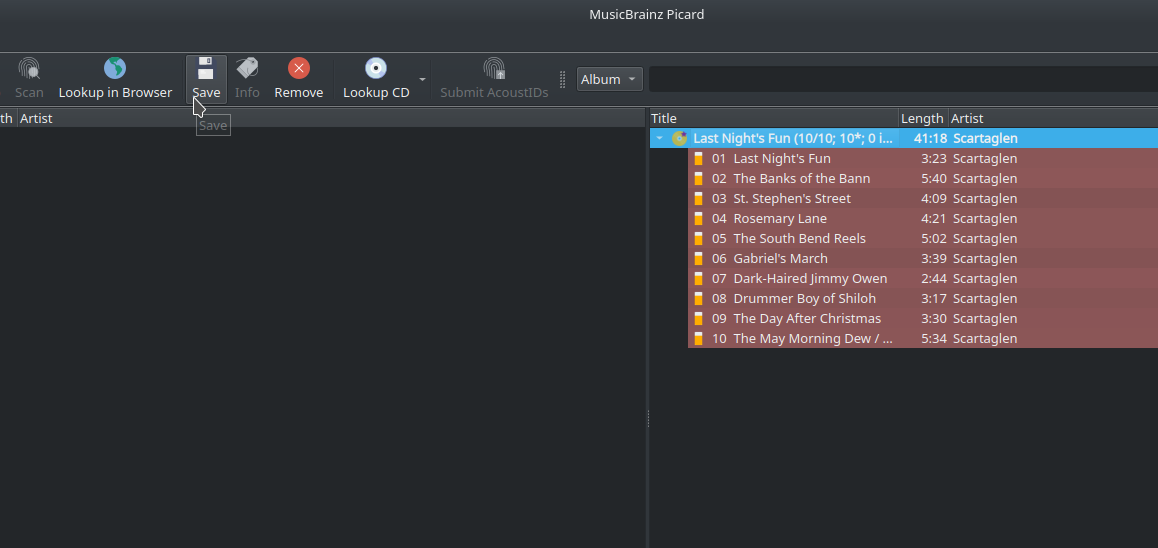1158x548 pixels.
Task: Click length 4:09 of track 03
Action: (x=933, y=199)
